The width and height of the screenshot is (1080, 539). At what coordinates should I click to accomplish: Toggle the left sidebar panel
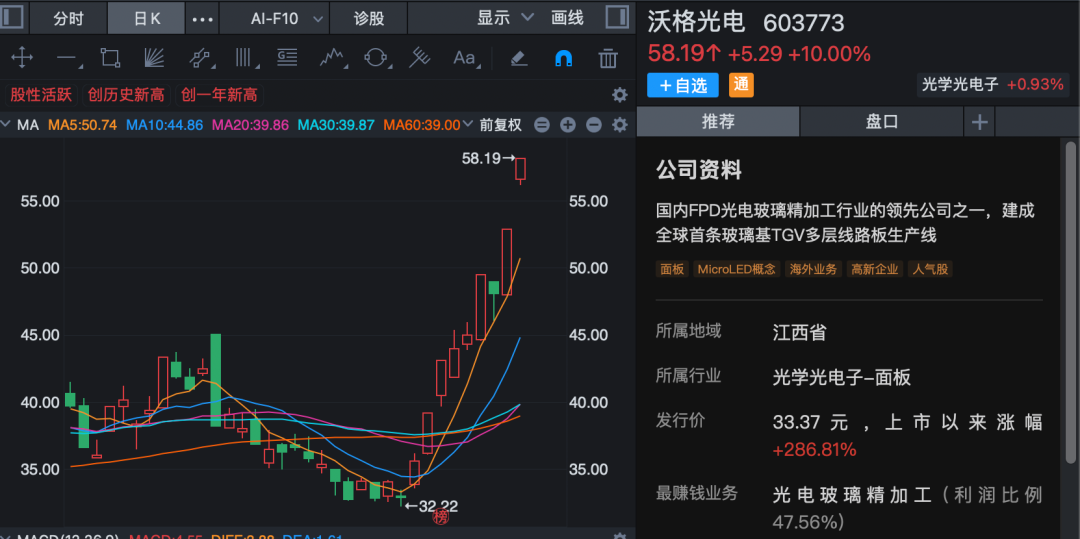12,18
